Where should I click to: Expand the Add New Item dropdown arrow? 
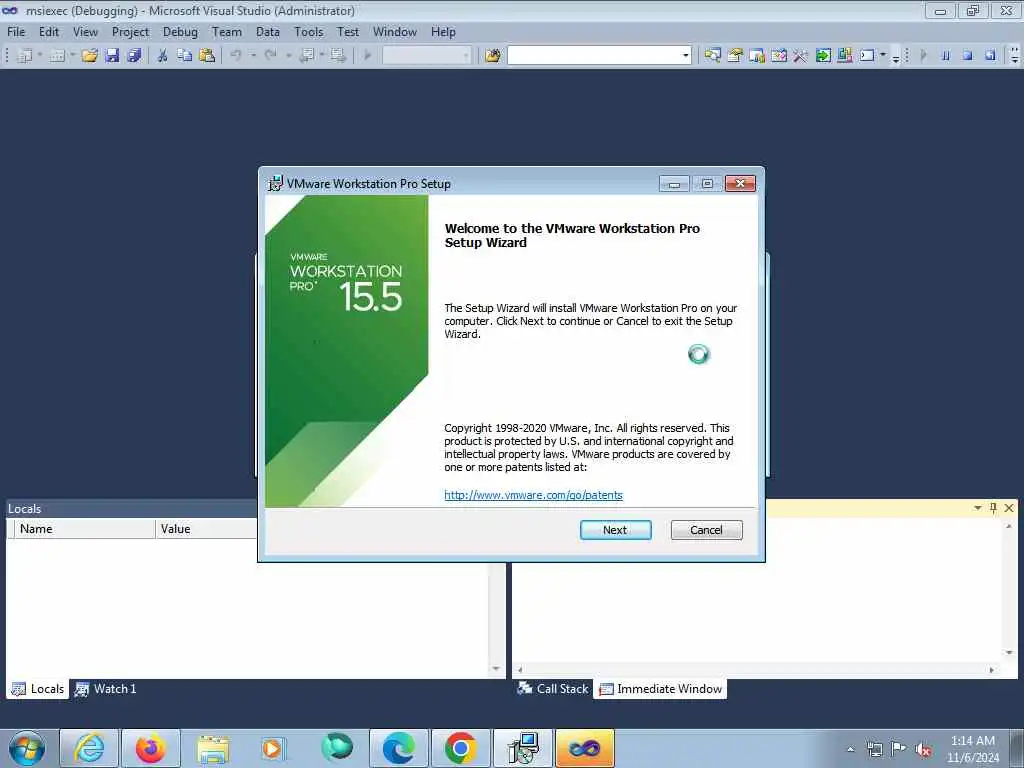point(72,56)
